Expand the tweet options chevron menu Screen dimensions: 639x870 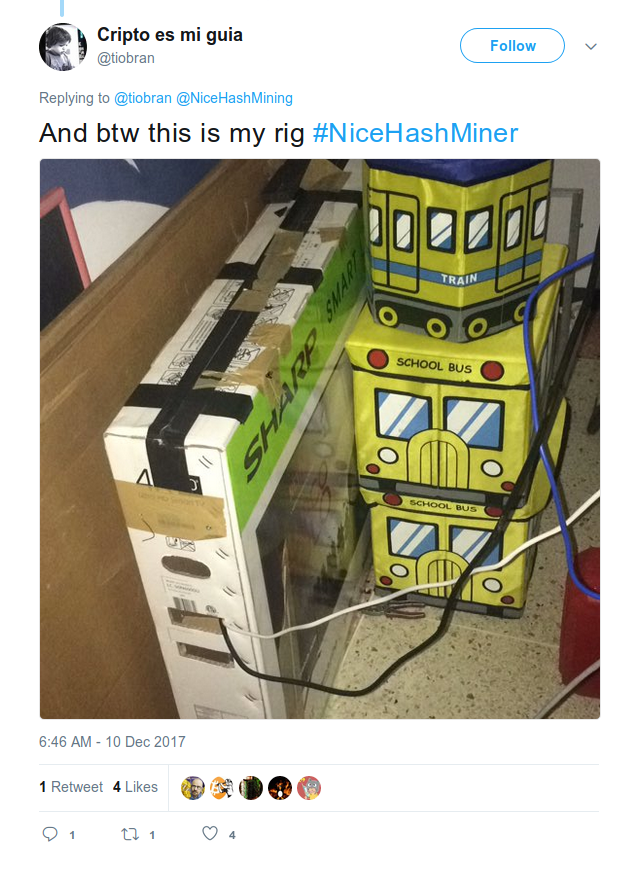pos(591,47)
